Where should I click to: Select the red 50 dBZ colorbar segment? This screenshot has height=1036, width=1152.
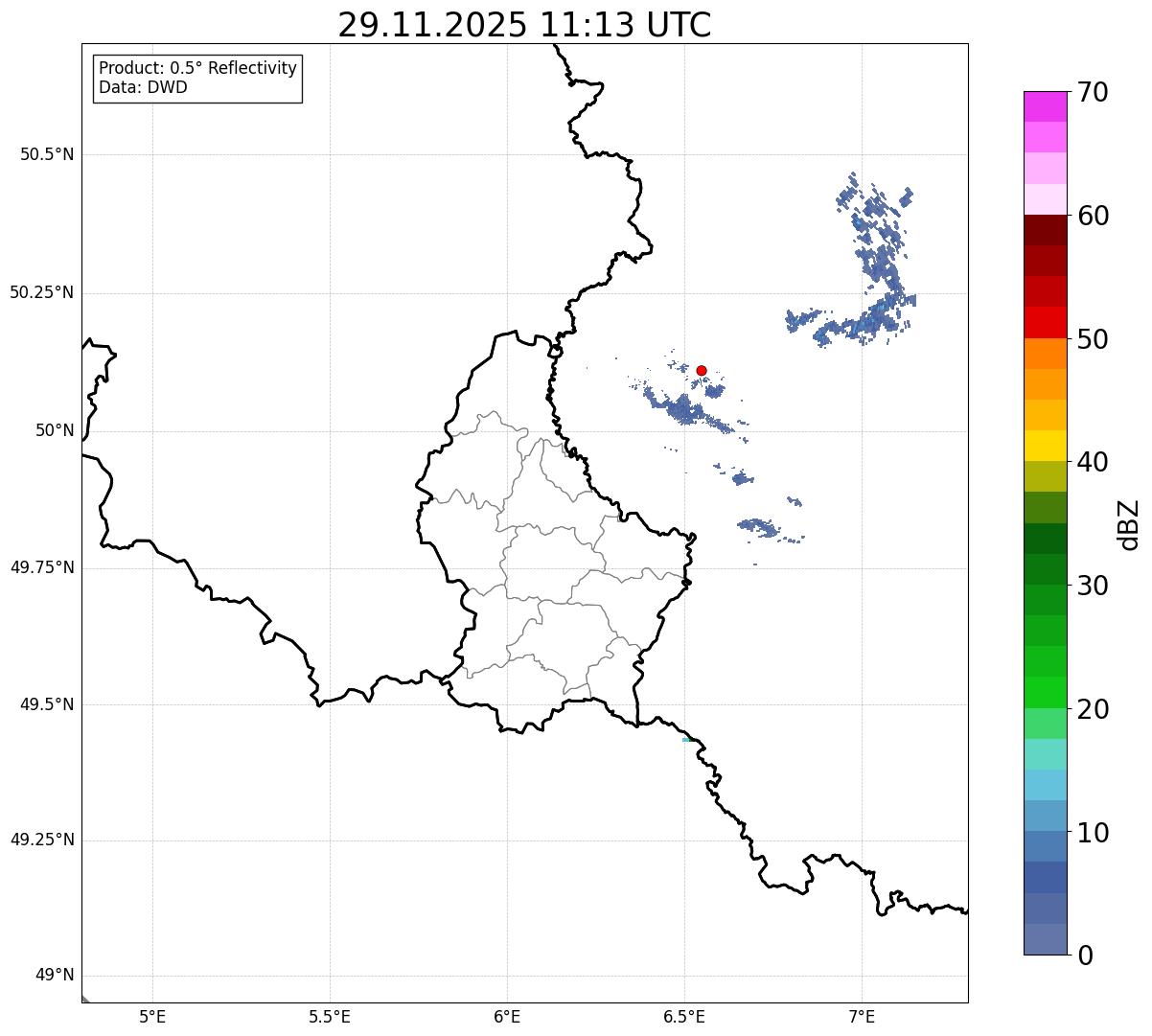click(1039, 322)
